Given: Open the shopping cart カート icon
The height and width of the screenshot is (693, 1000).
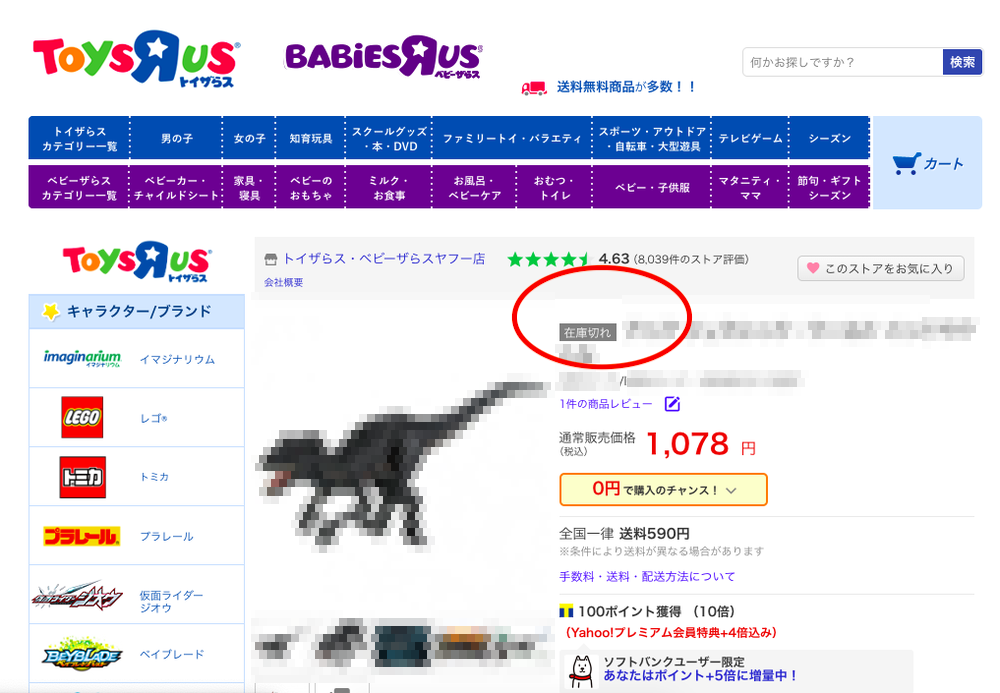Looking at the screenshot, I should pyautogui.click(x=927, y=163).
